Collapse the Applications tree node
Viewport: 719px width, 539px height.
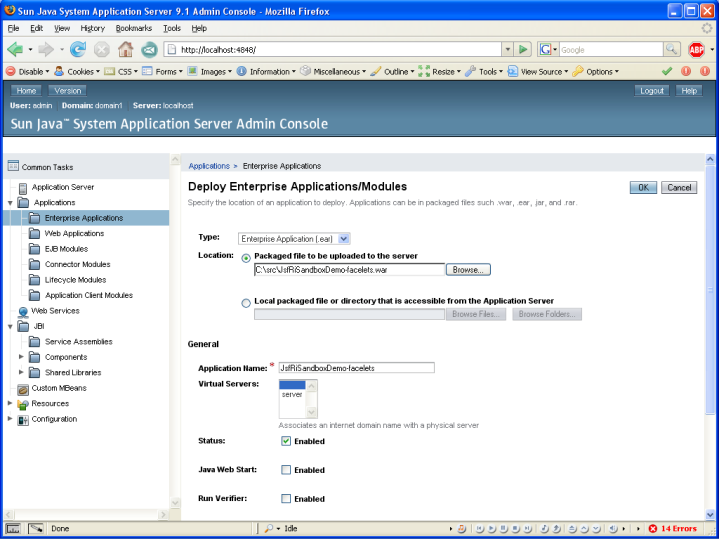[x=10, y=203]
